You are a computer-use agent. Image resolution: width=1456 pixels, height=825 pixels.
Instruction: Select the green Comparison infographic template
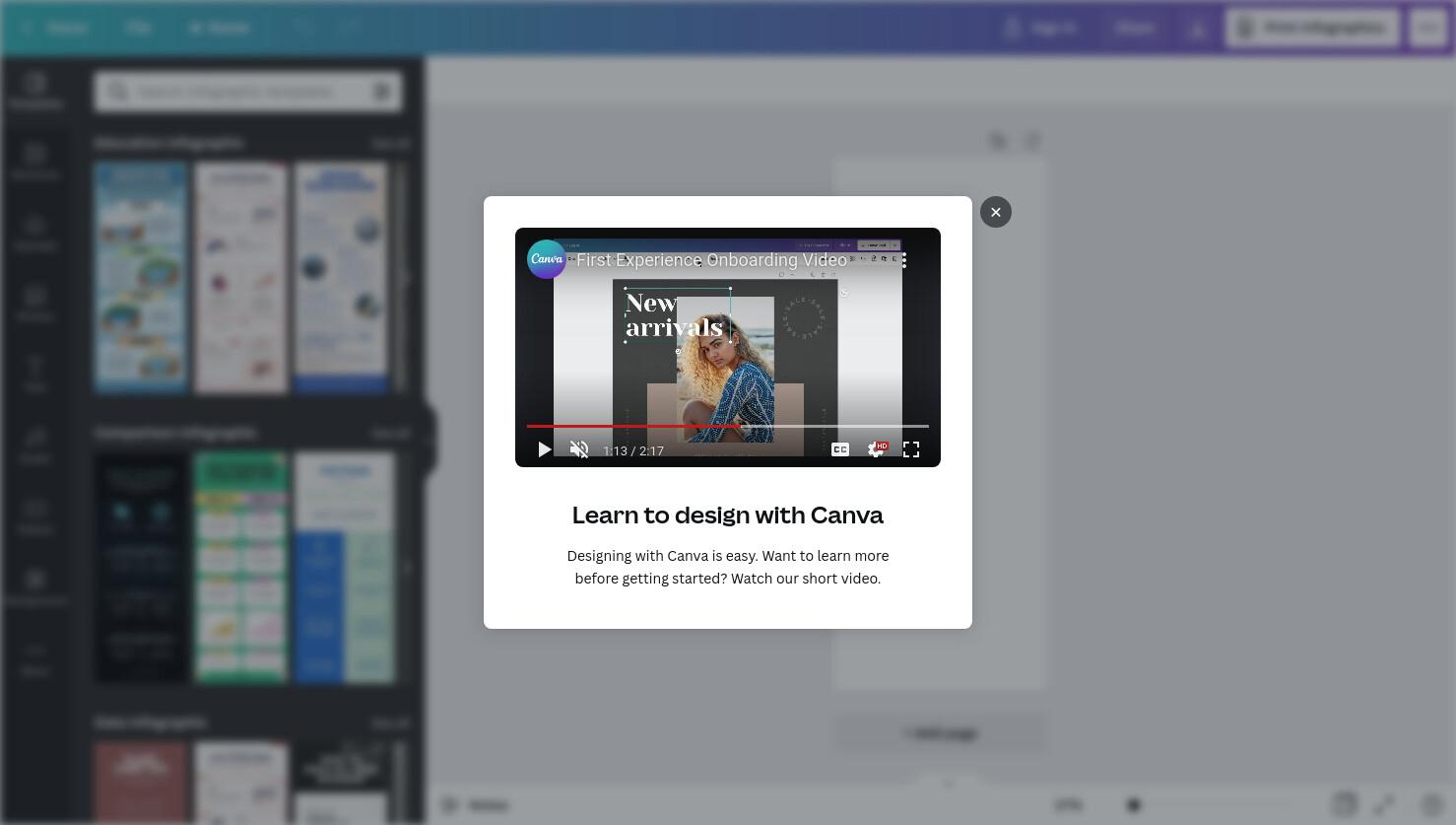coord(240,568)
